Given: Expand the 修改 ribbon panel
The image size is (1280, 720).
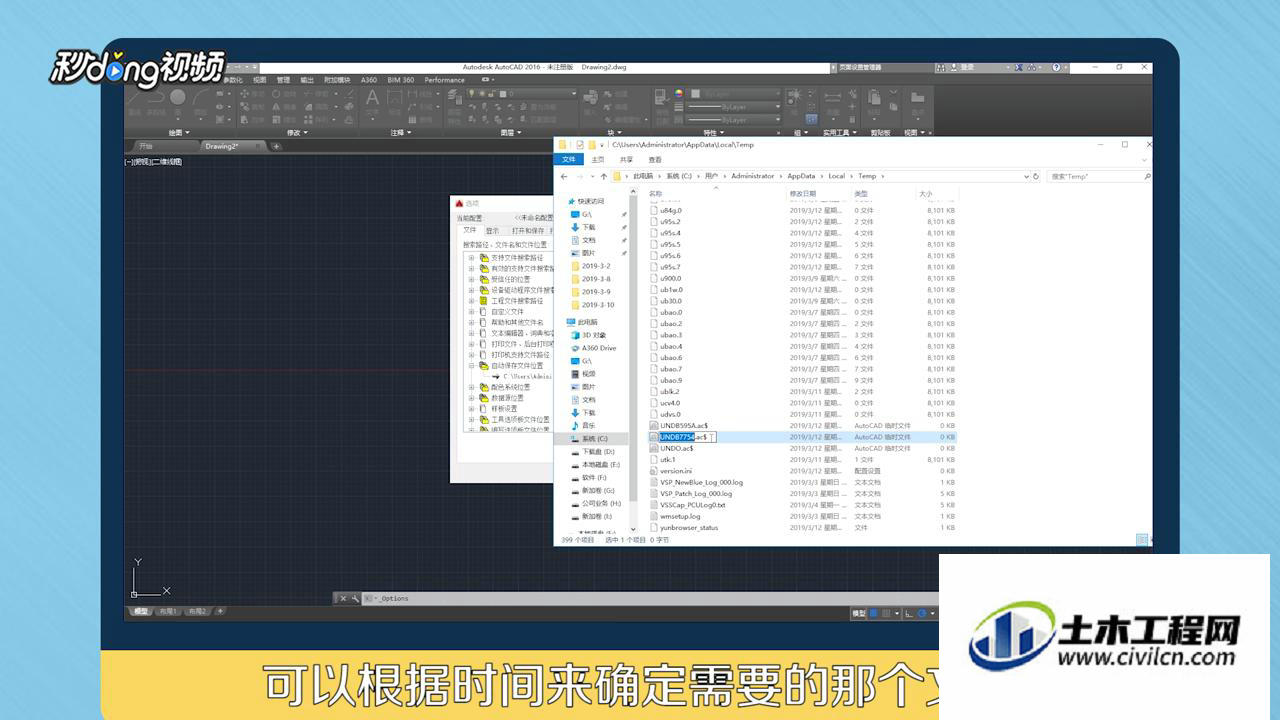Looking at the screenshot, I should coord(297,132).
